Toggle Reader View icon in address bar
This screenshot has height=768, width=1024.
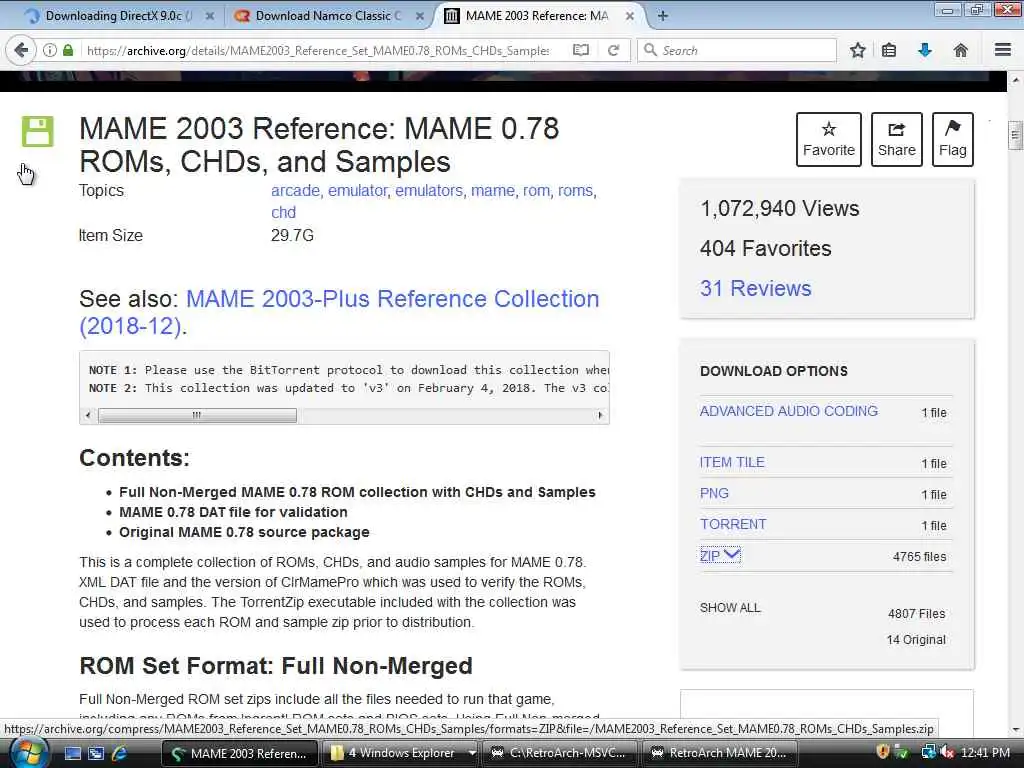point(581,50)
